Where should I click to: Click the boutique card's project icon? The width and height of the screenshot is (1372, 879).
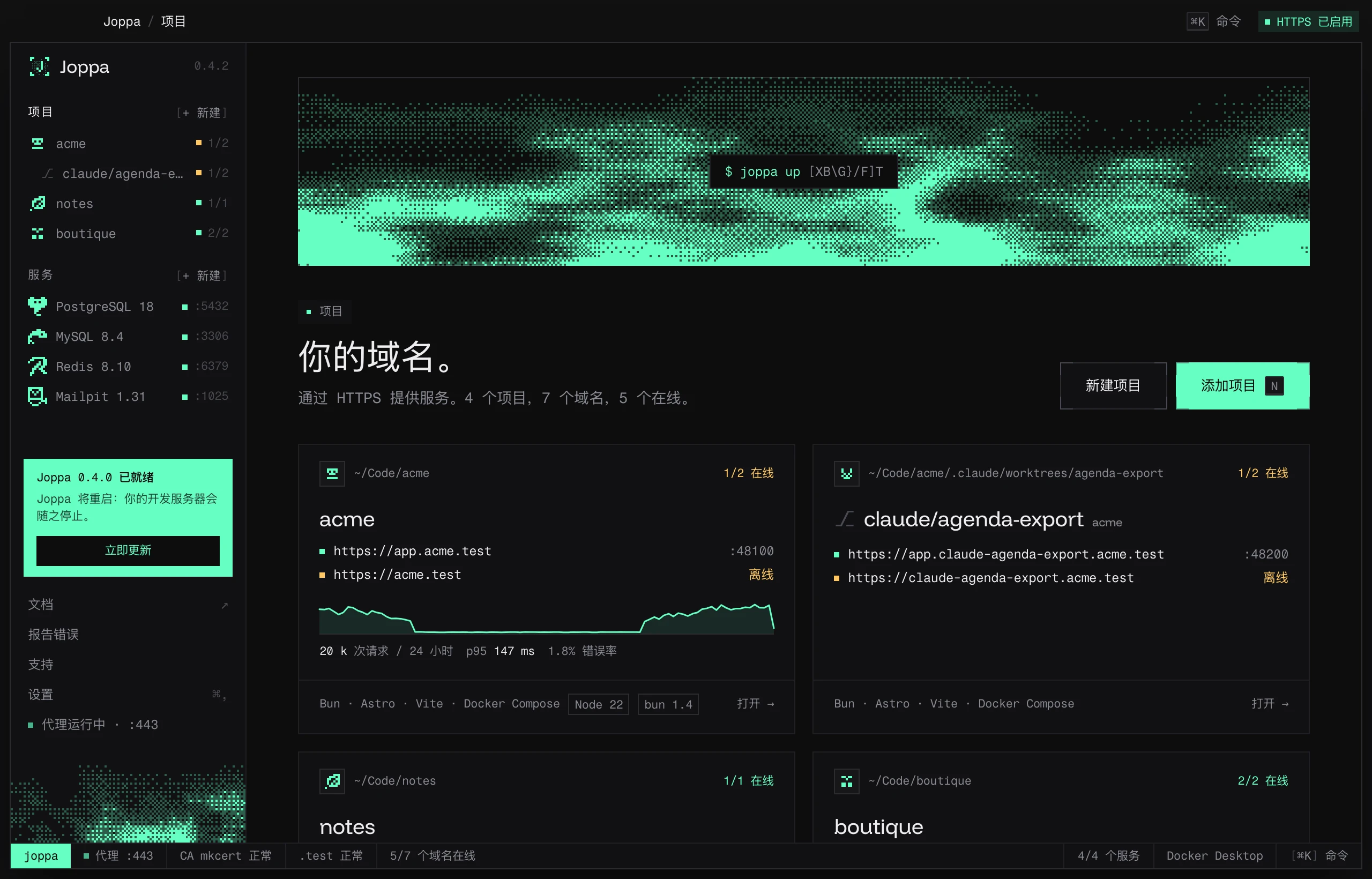(846, 781)
